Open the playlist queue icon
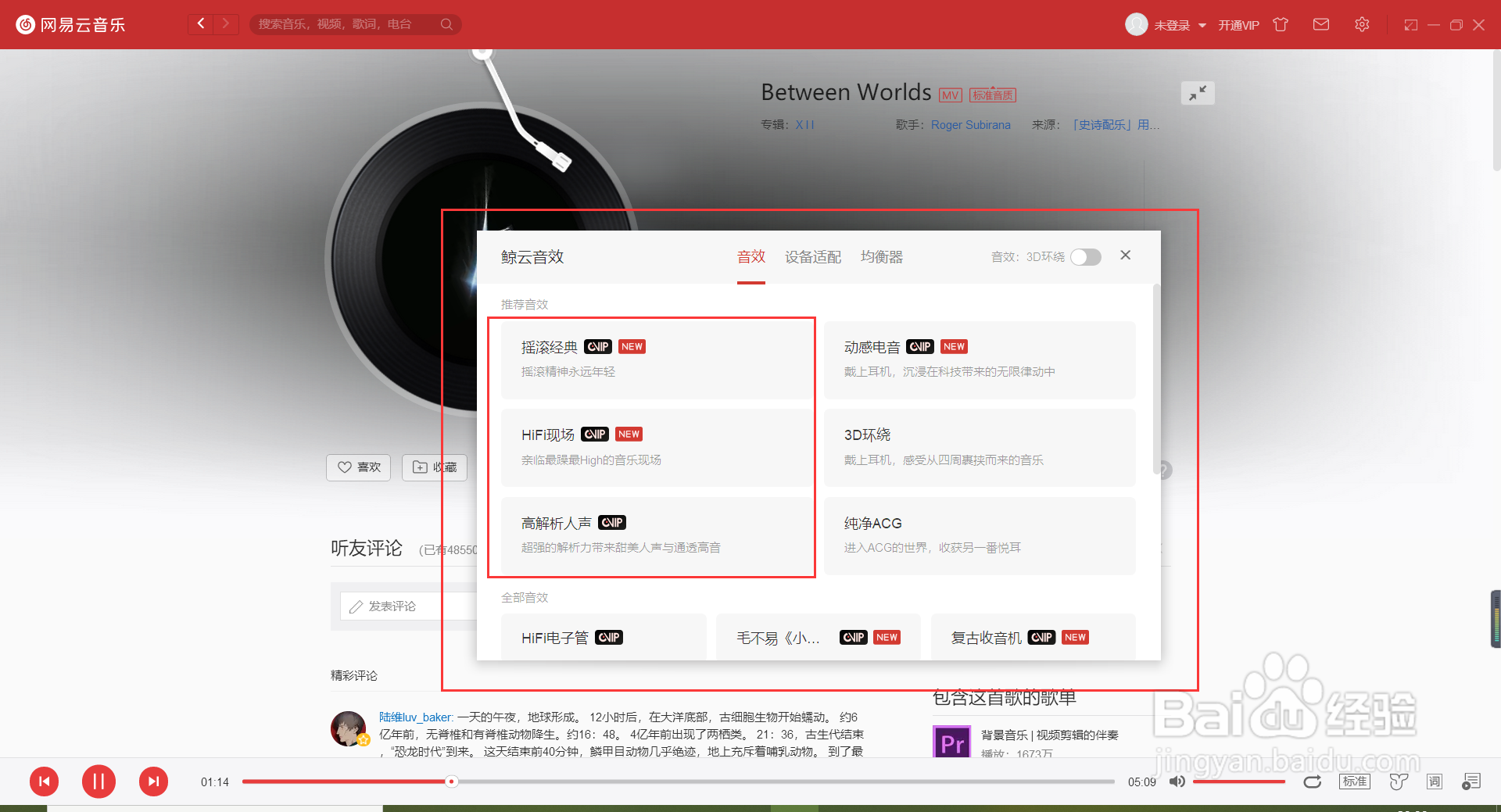The image size is (1501, 812). (x=1471, y=782)
